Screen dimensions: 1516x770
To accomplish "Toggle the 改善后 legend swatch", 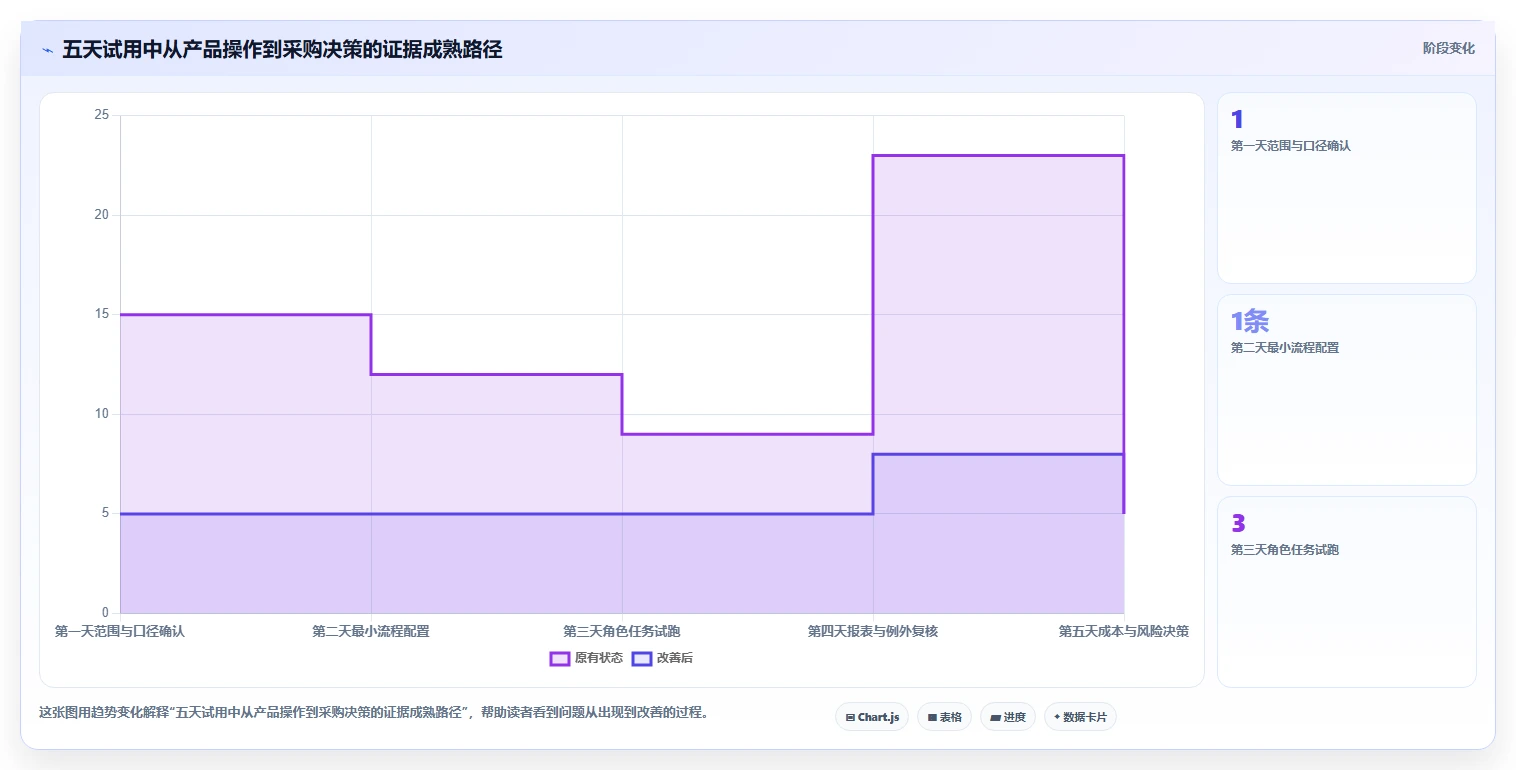I will pos(641,658).
